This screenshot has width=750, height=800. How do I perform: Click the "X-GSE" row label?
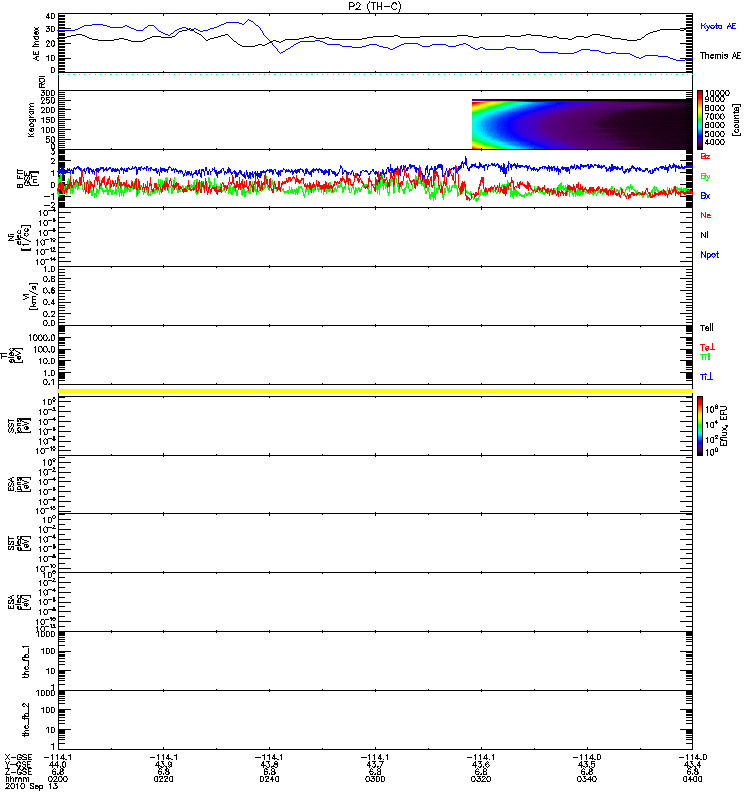(x=18, y=757)
